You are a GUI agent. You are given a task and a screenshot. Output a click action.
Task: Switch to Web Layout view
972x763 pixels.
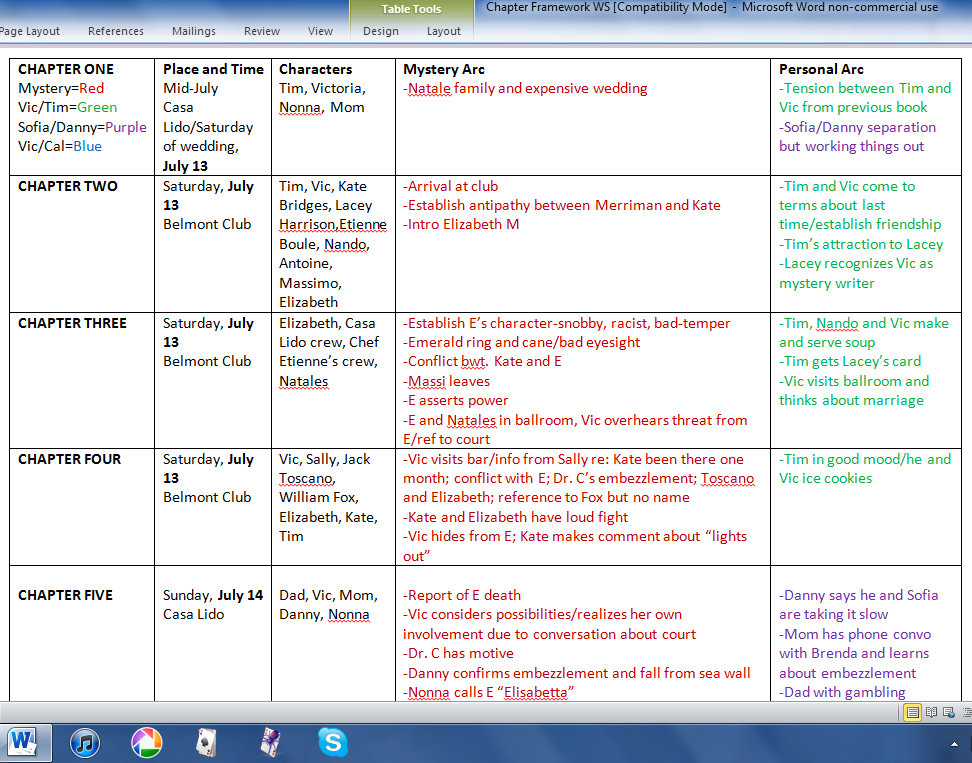(x=947, y=712)
